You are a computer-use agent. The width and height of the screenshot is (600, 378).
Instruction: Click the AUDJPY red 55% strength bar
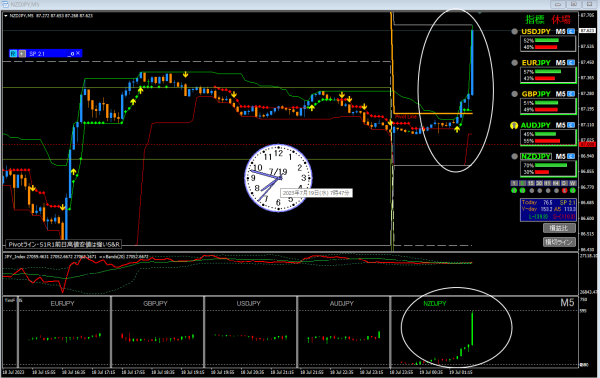click(x=547, y=141)
